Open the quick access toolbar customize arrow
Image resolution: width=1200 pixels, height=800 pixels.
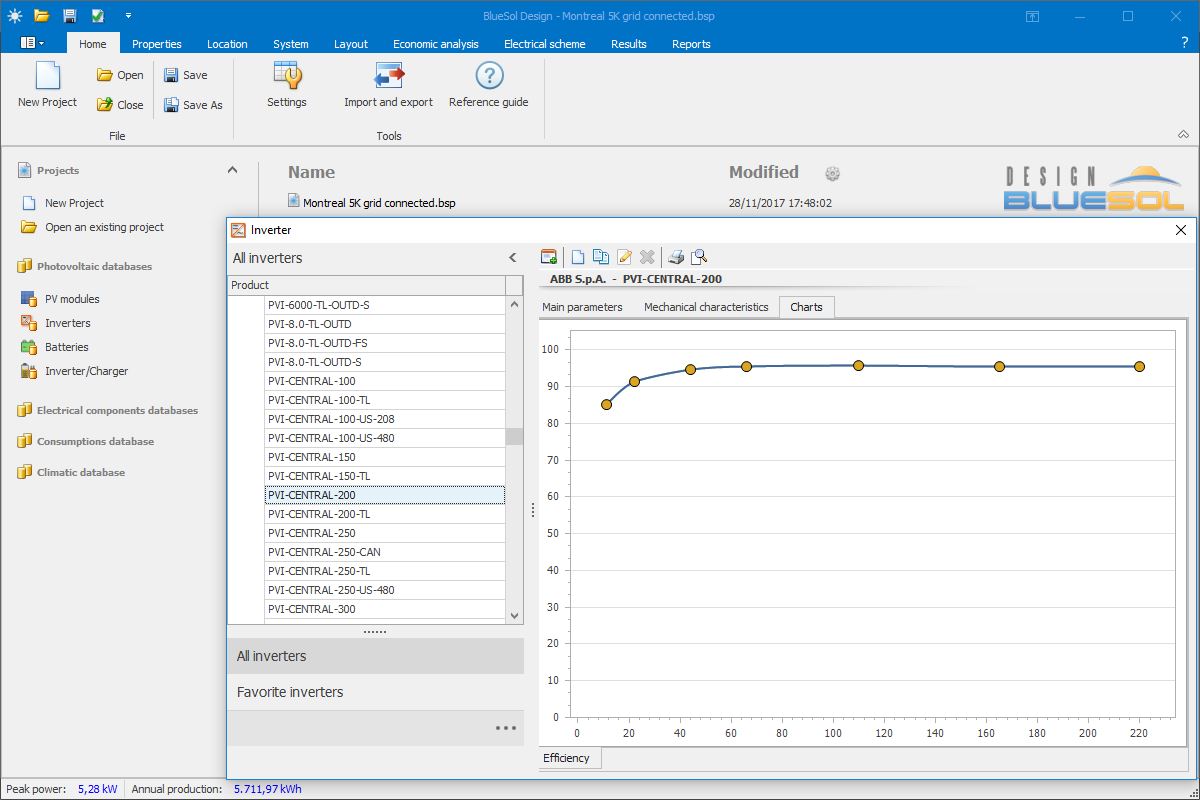tap(128, 16)
